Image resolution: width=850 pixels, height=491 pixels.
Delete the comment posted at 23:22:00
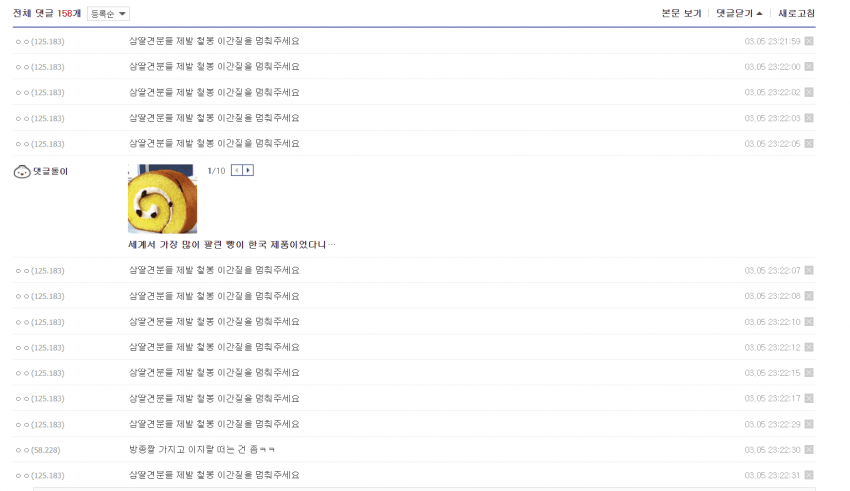809,67
